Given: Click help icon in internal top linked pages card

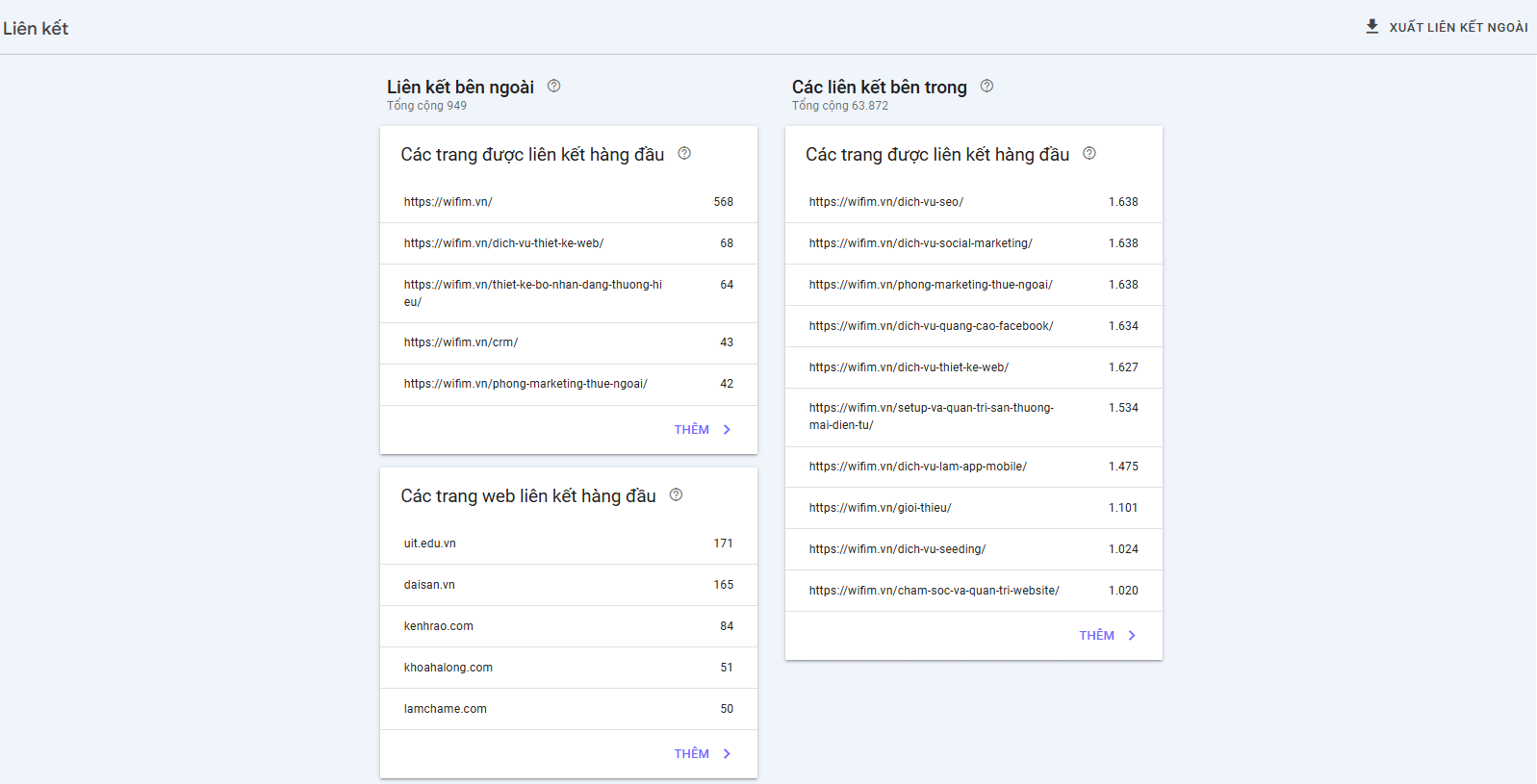Looking at the screenshot, I should 1089,153.
